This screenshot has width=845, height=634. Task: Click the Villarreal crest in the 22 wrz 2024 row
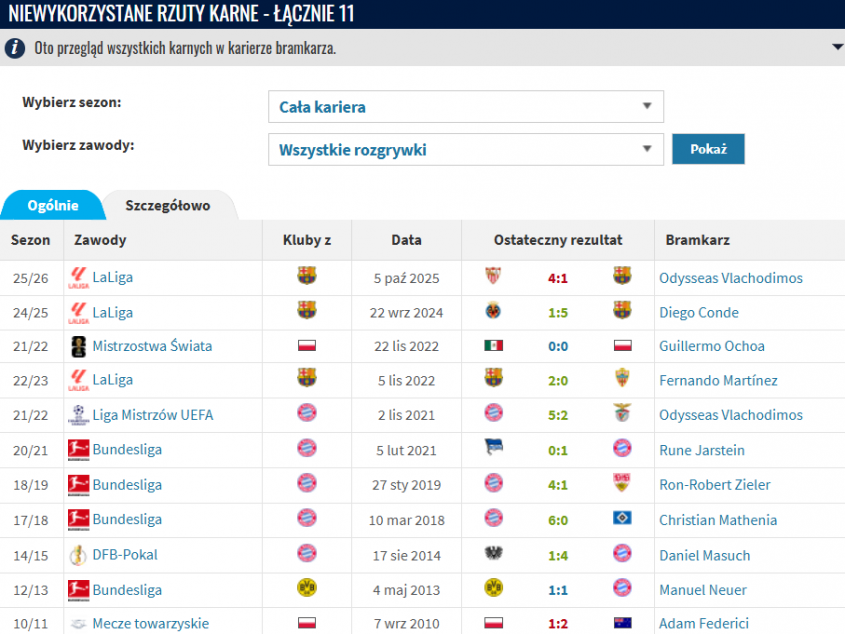coord(493,311)
